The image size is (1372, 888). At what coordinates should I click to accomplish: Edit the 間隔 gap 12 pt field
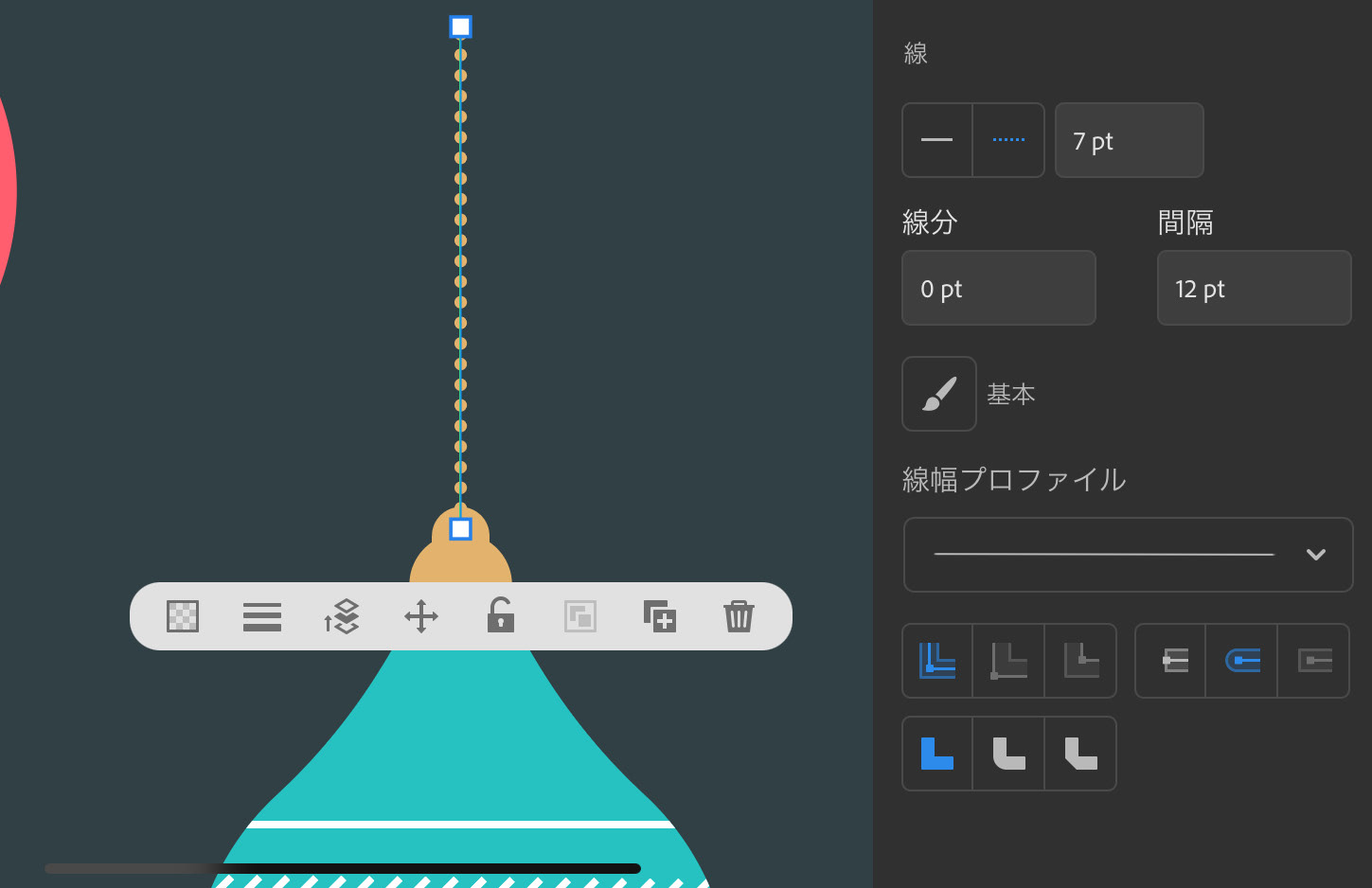[1254, 288]
